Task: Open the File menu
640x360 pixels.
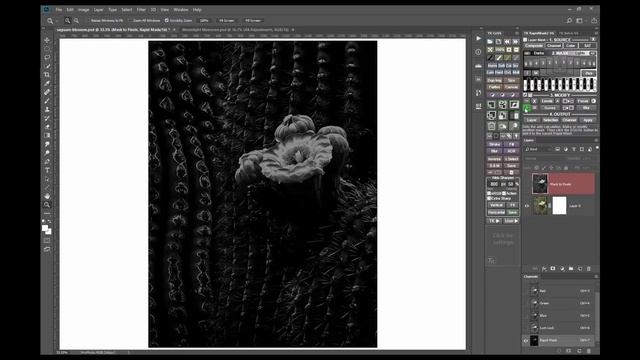Action: coord(59,9)
